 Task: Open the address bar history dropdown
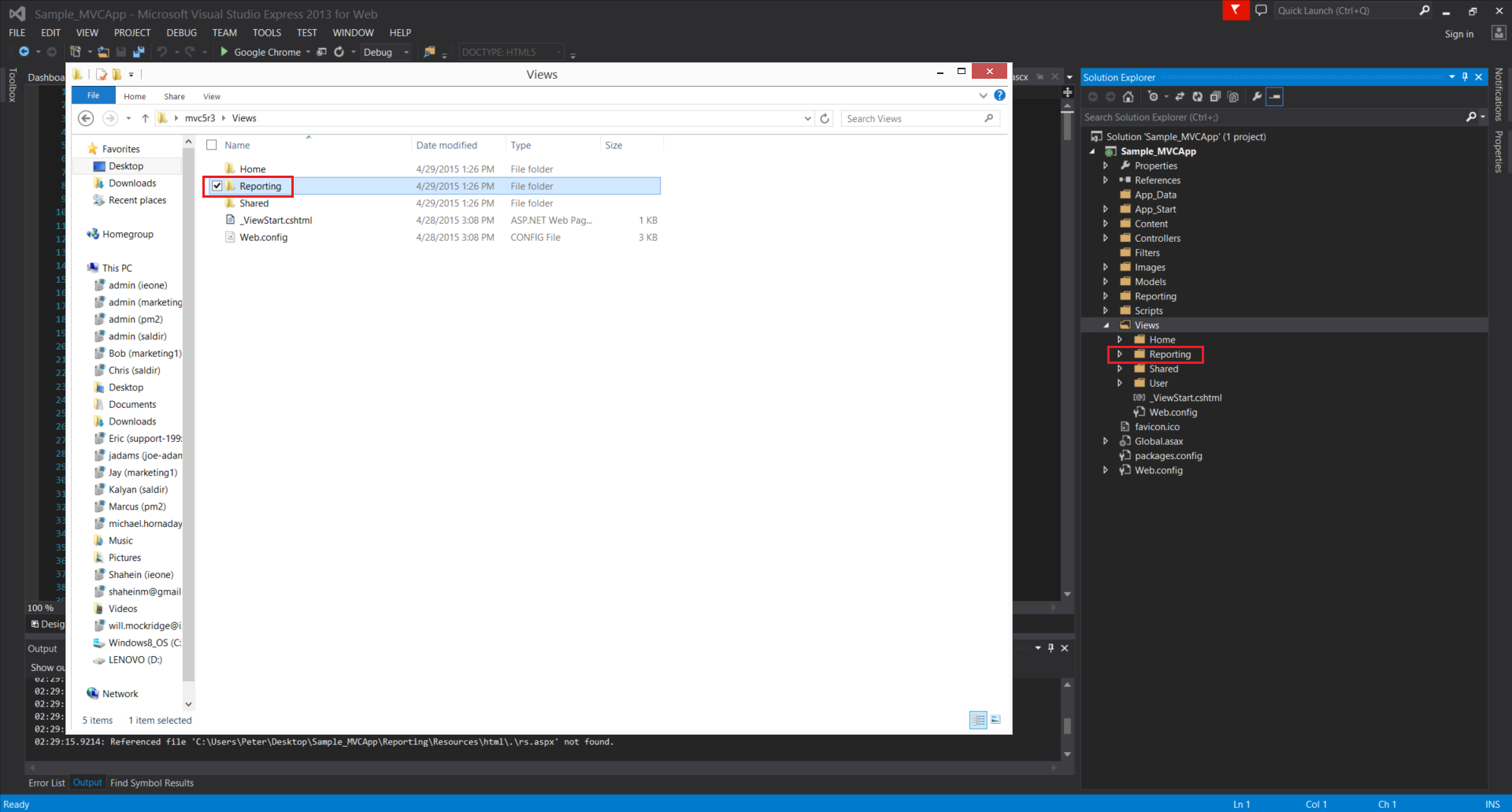pyautogui.click(x=808, y=118)
